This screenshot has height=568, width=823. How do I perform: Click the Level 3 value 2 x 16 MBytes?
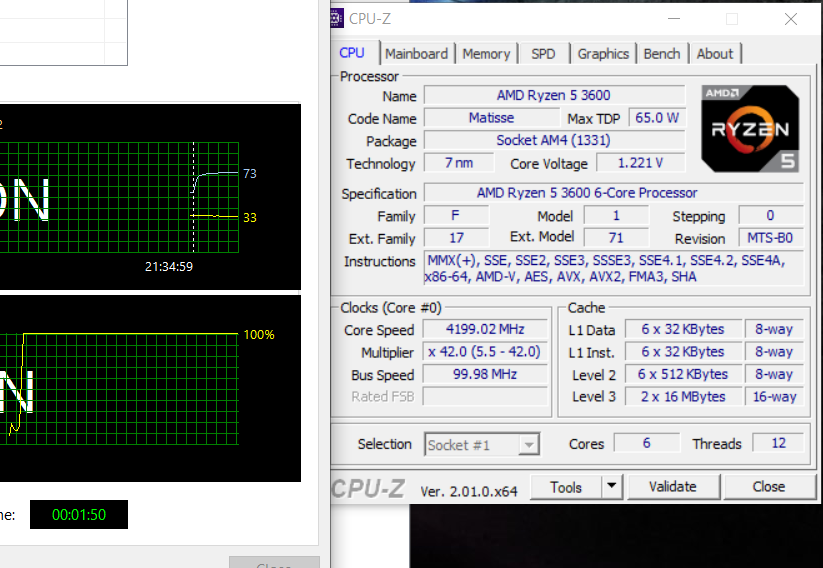click(x=683, y=396)
